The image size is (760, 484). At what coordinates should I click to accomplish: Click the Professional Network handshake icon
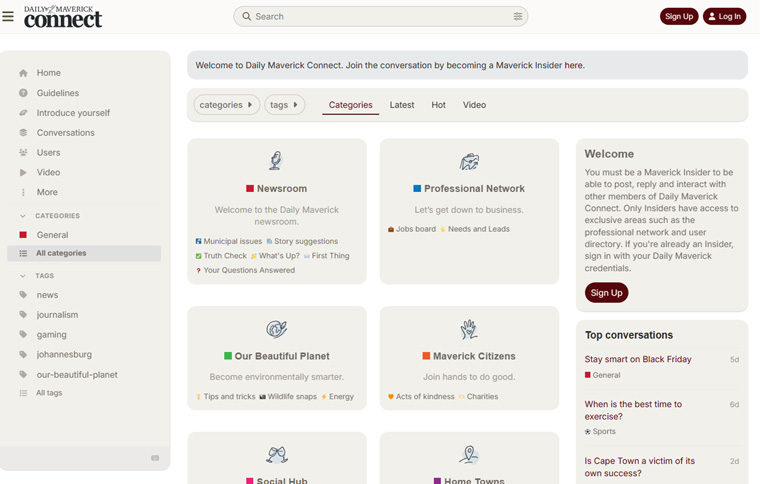(x=469, y=161)
